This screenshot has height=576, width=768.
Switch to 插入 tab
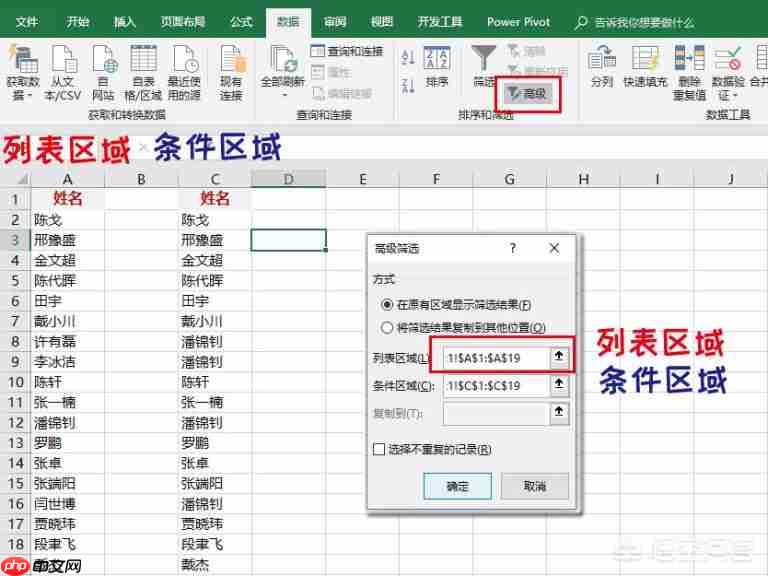pyautogui.click(x=124, y=22)
